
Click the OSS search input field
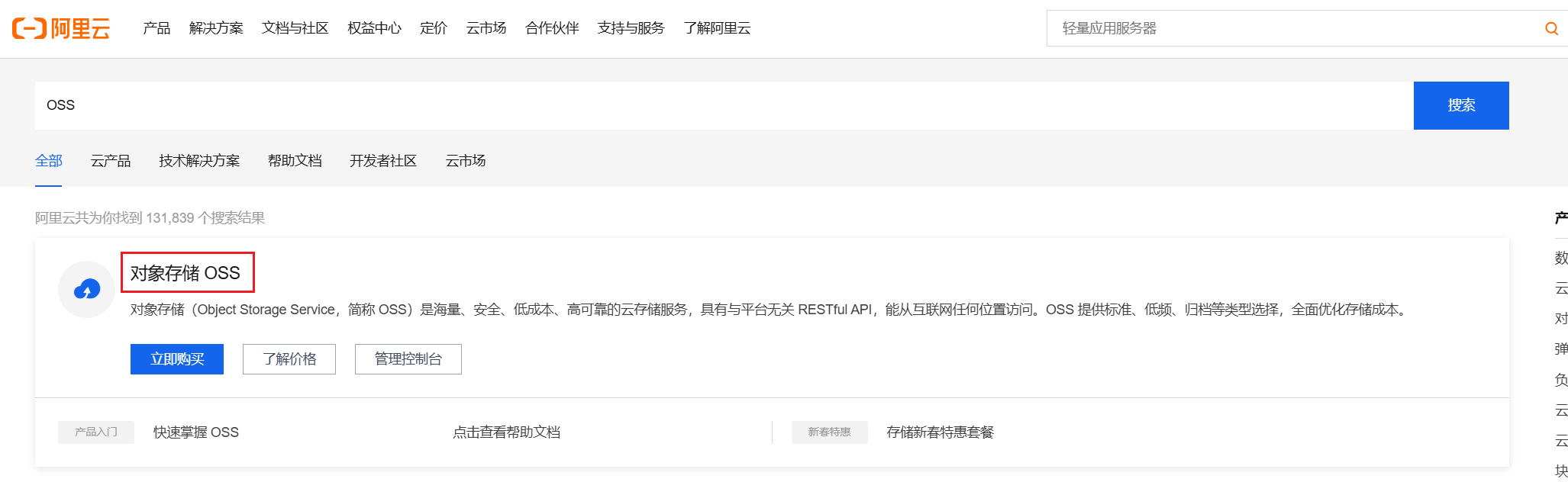coord(724,105)
